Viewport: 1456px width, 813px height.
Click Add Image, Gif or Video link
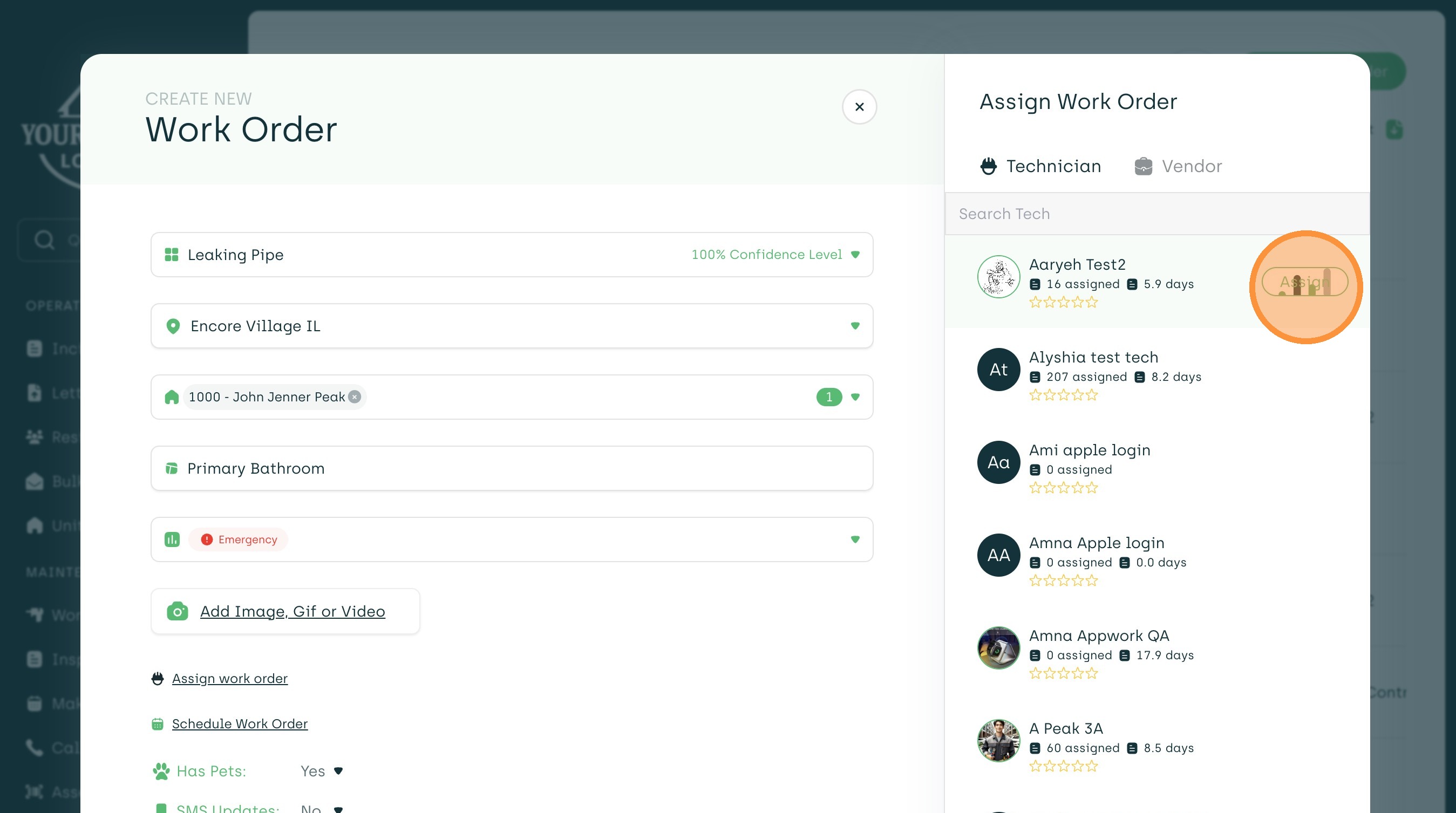click(292, 611)
